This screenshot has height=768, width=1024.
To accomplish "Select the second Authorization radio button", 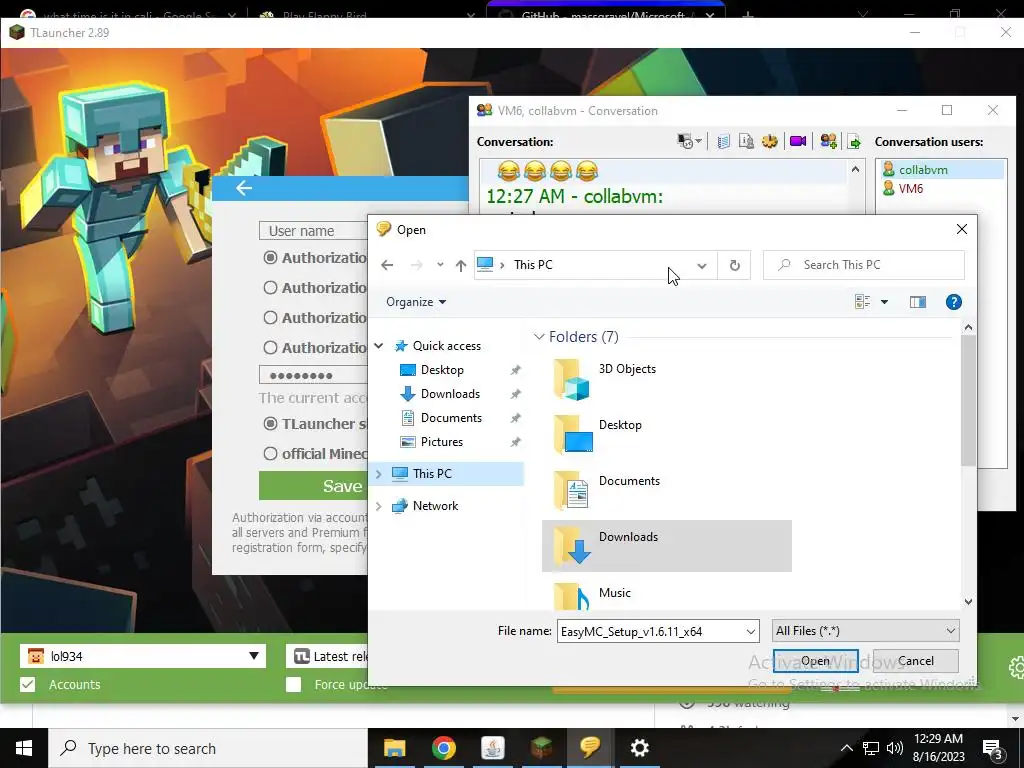I will tap(270, 288).
